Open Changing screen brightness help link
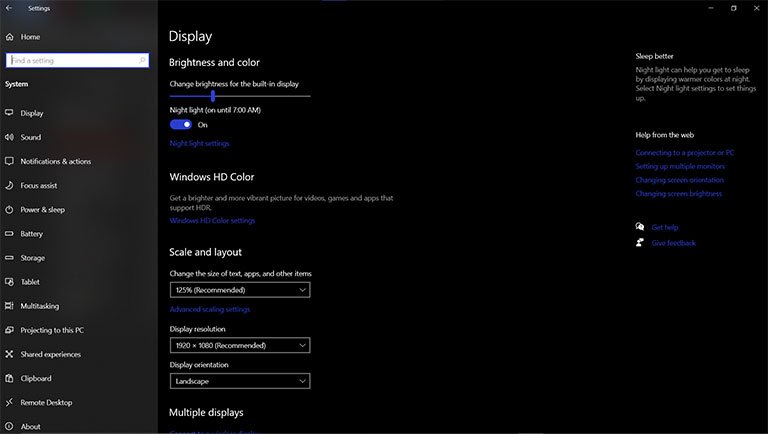 pyautogui.click(x=679, y=193)
